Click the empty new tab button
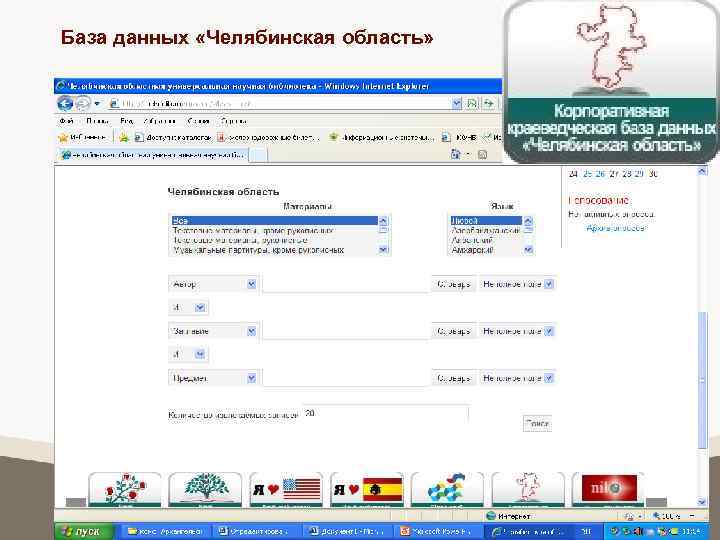Image resolution: width=720 pixels, height=540 pixels. [258, 155]
